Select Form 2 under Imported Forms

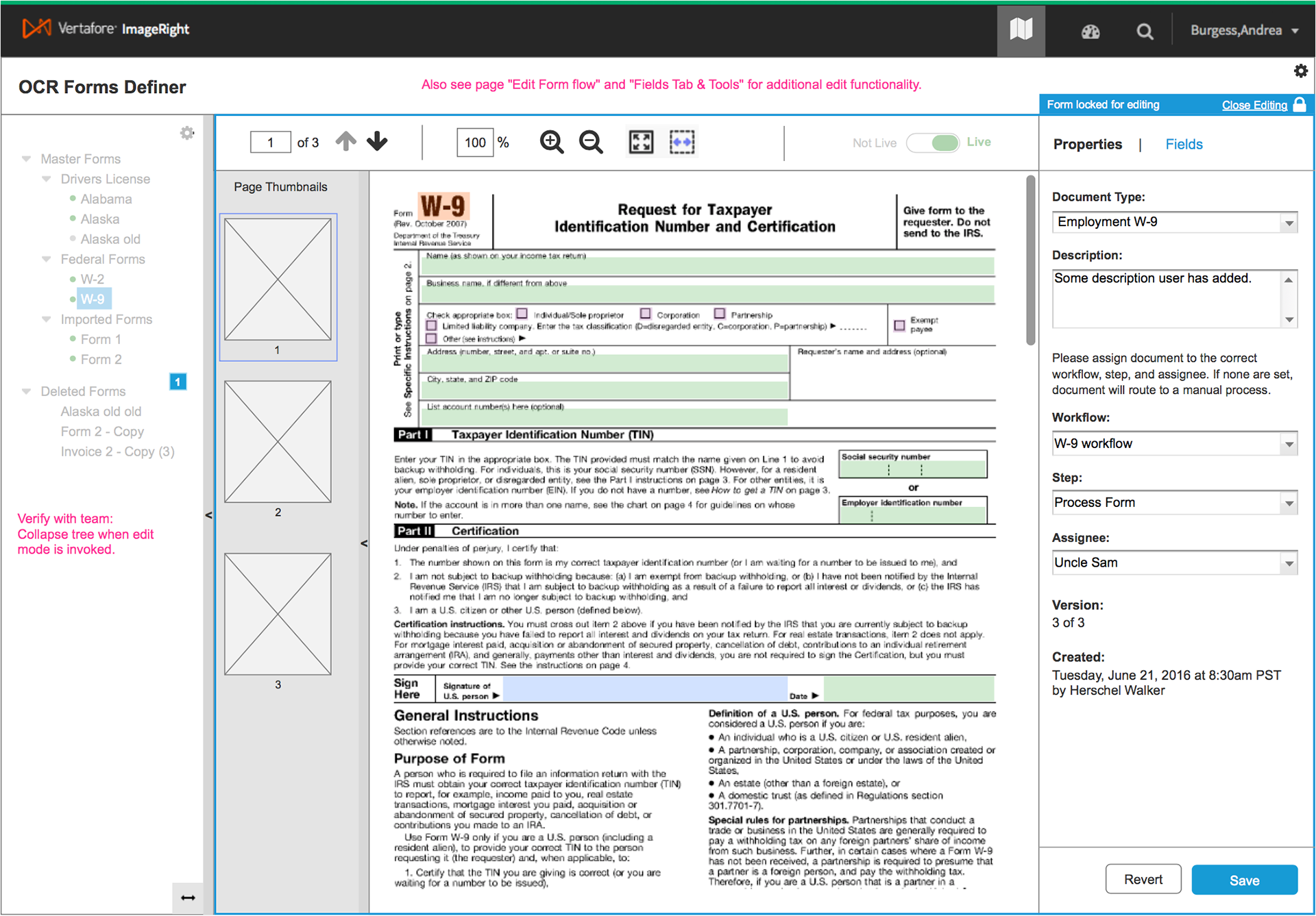click(101, 360)
